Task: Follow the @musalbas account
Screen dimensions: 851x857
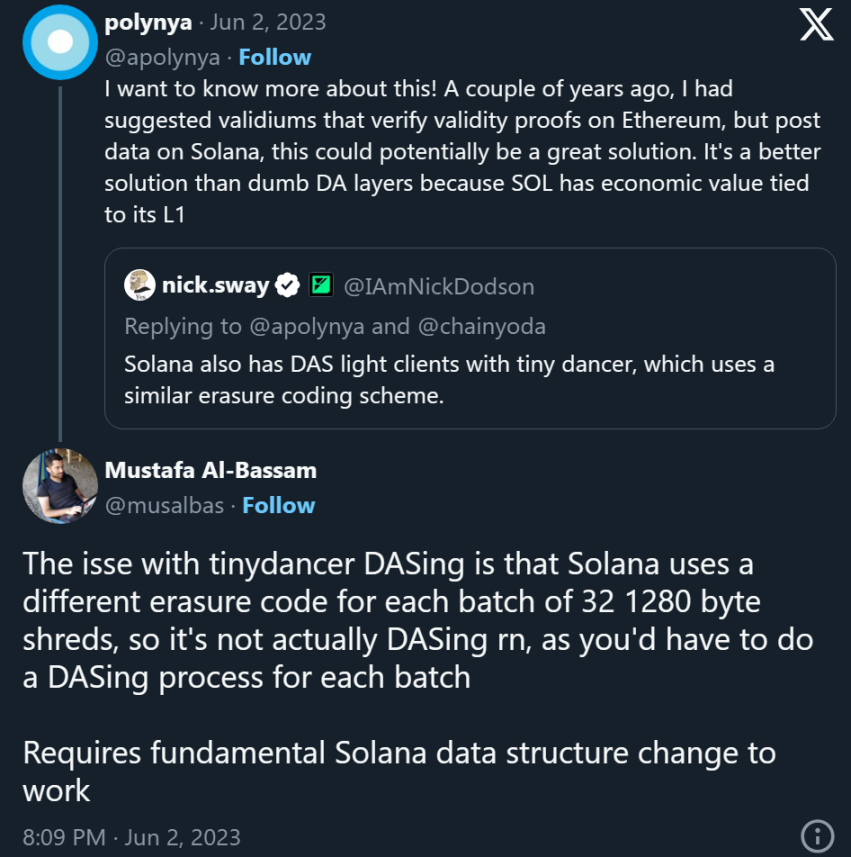Action: (x=278, y=505)
